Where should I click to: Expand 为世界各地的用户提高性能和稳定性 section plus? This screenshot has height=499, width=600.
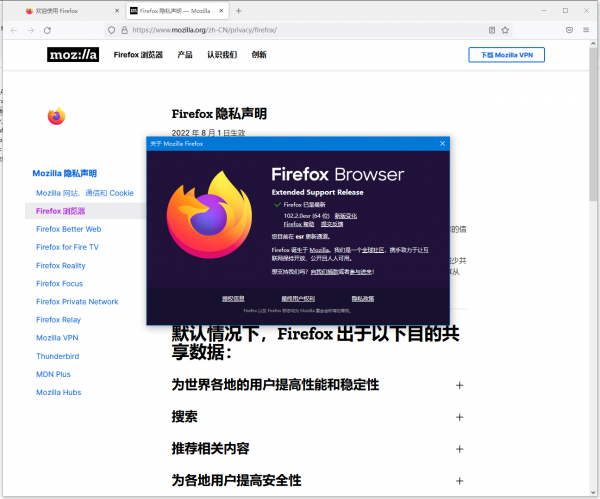pos(460,385)
